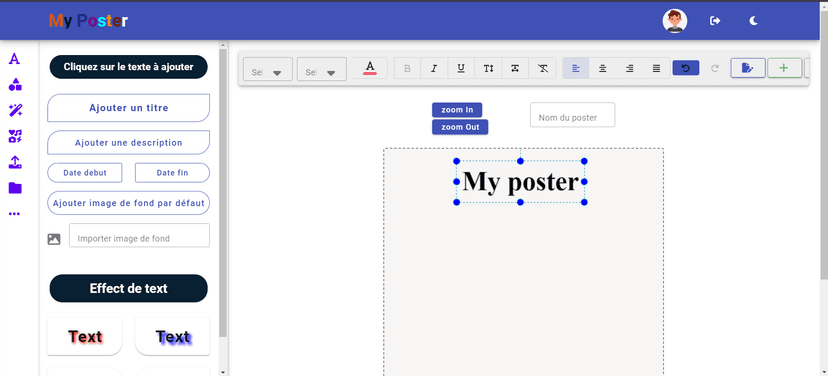The width and height of the screenshot is (828, 376).
Task: Click the user avatar in header
Action: (x=674, y=21)
